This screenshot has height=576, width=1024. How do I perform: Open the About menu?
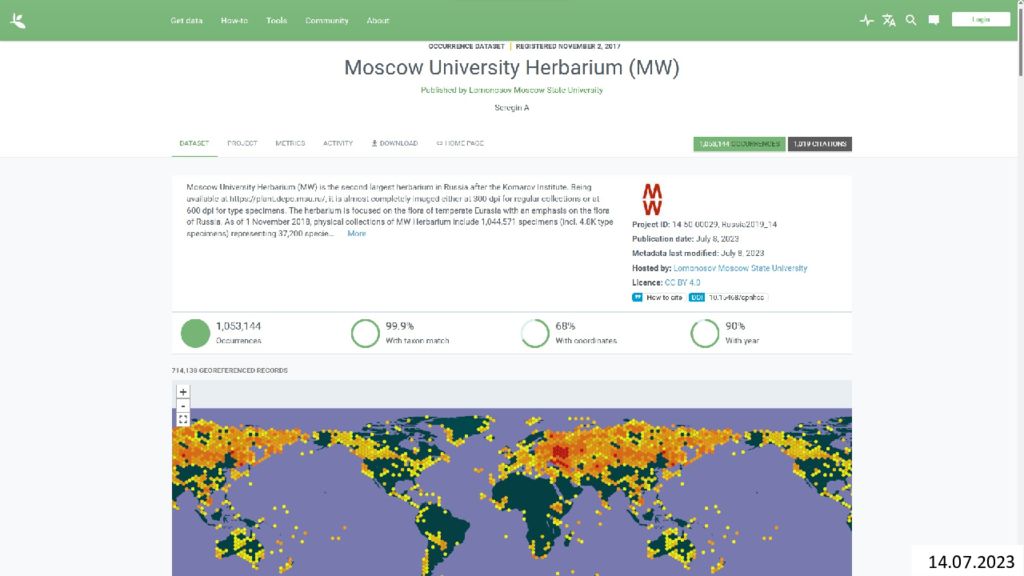pyautogui.click(x=378, y=21)
